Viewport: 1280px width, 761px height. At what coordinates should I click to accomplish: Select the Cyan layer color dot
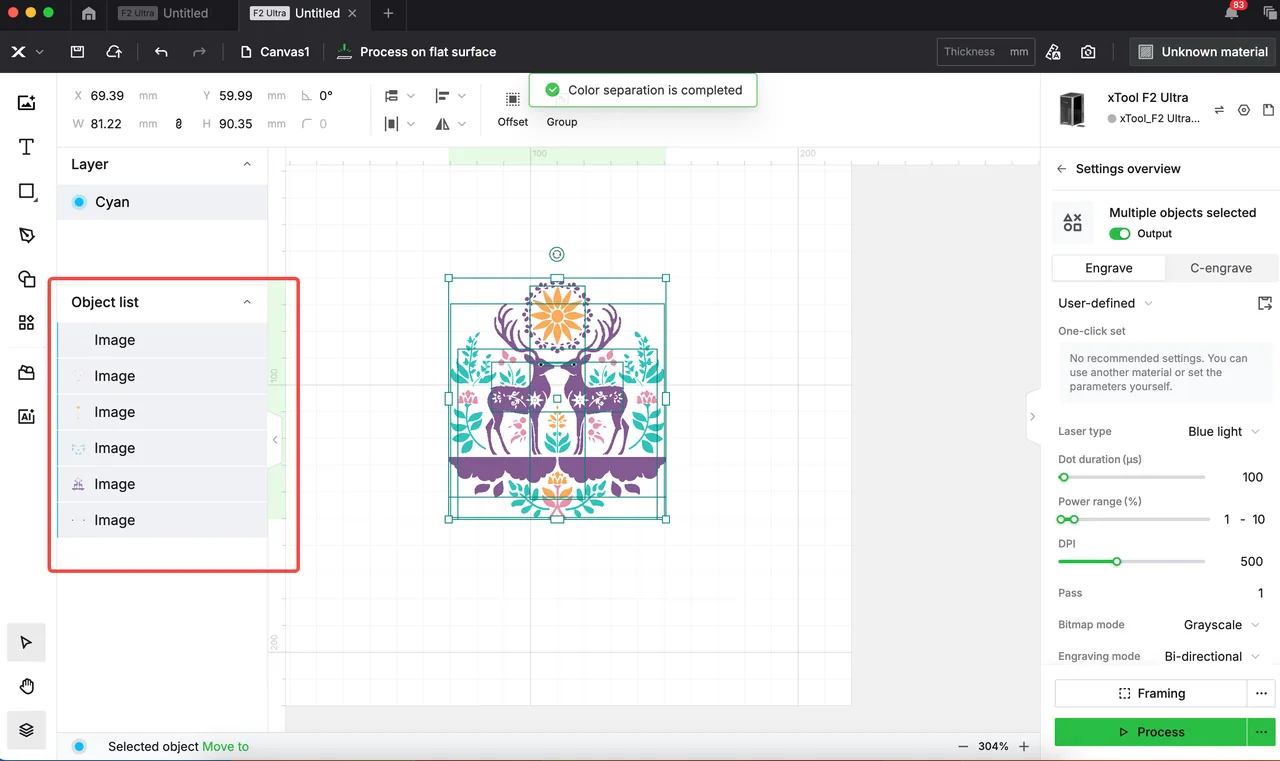(79, 202)
